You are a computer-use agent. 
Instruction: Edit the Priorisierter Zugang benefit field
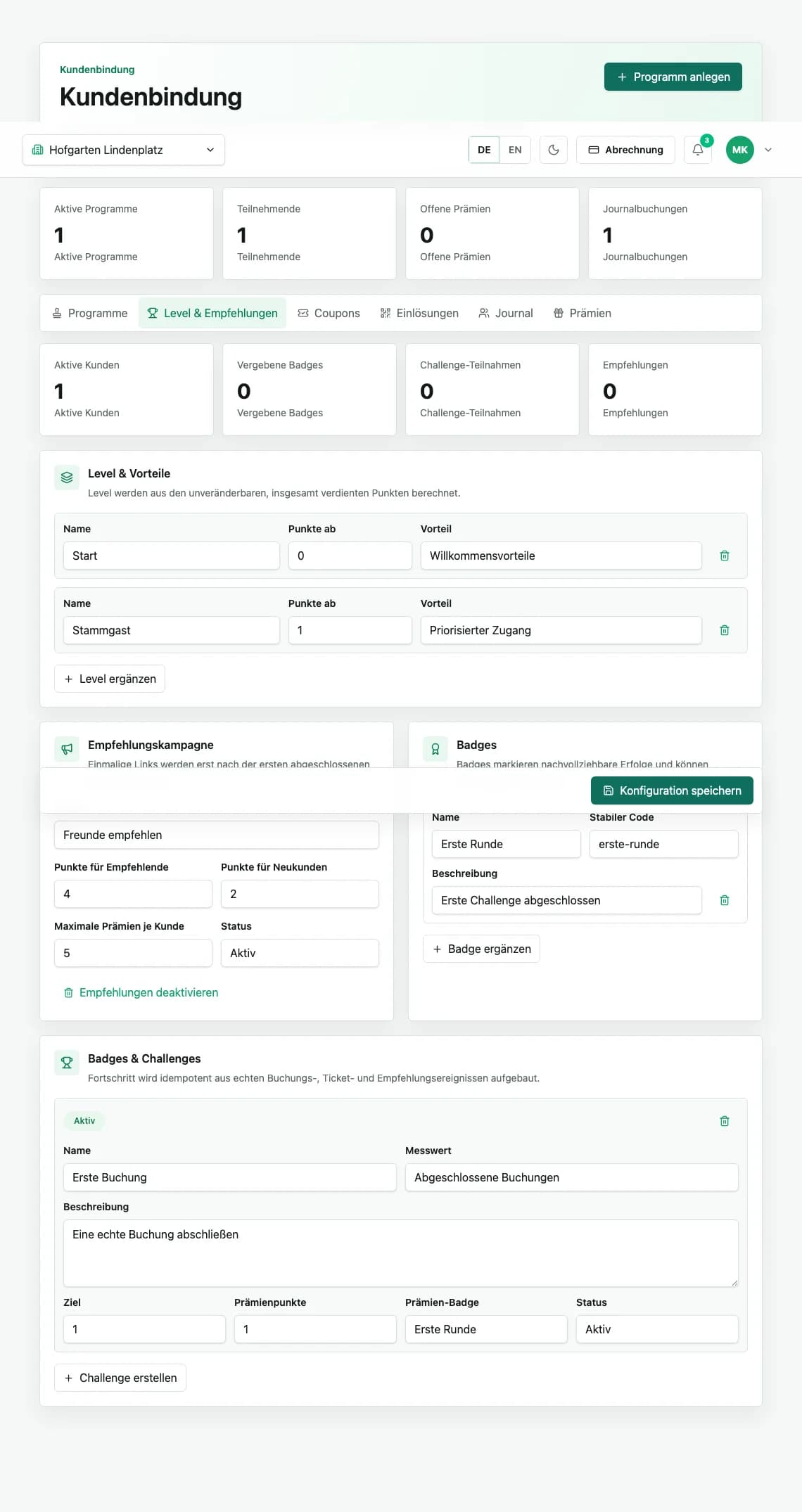pos(561,630)
